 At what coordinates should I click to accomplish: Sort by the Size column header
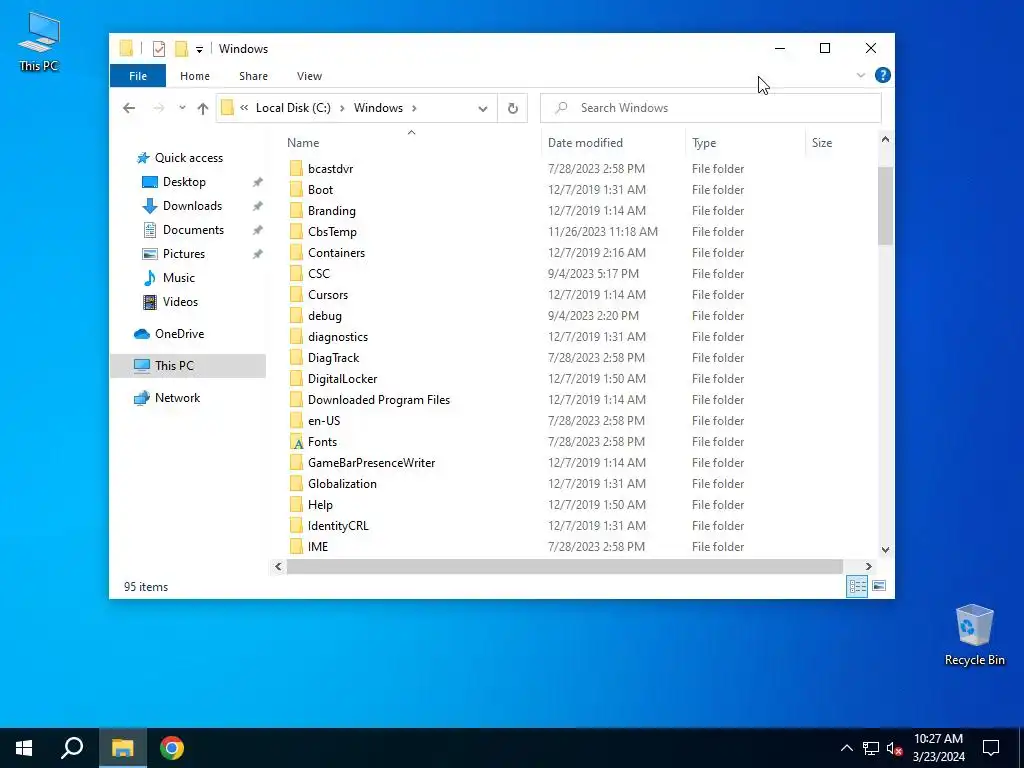click(822, 142)
